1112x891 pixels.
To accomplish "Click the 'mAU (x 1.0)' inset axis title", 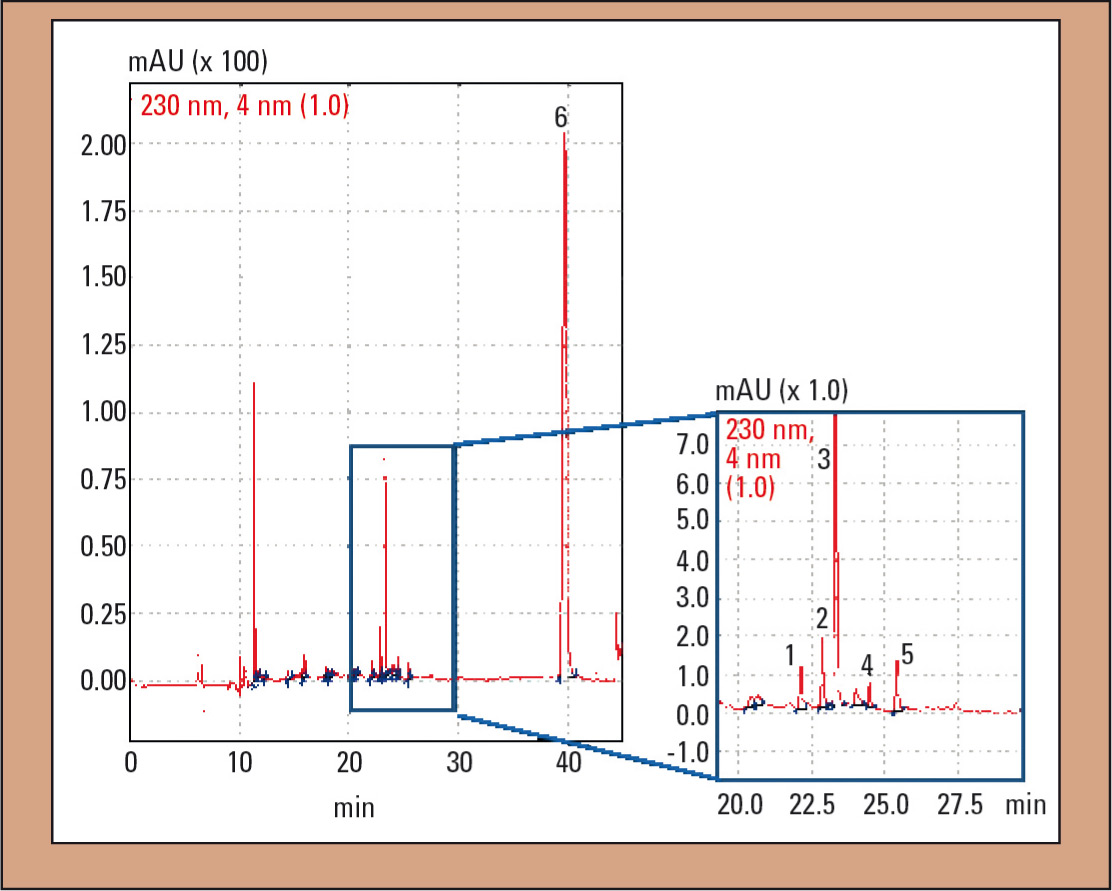I will click(782, 390).
